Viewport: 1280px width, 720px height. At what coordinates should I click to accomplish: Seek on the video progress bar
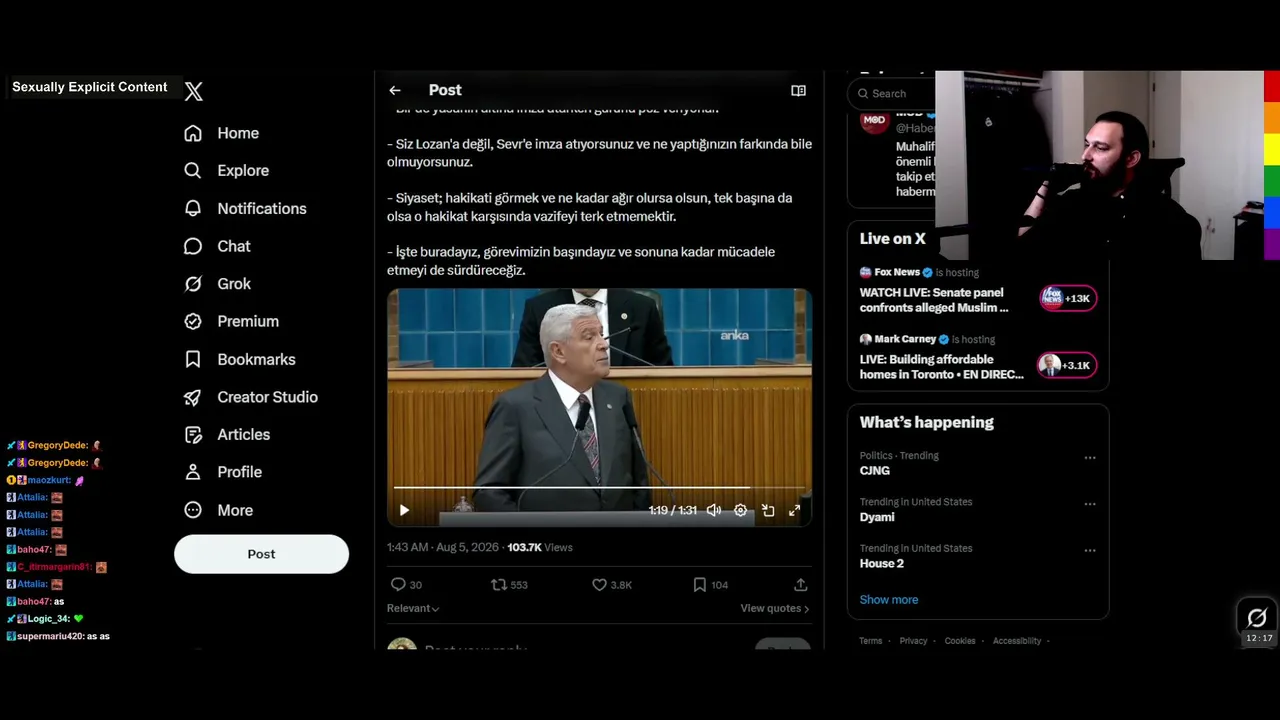point(599,488)
